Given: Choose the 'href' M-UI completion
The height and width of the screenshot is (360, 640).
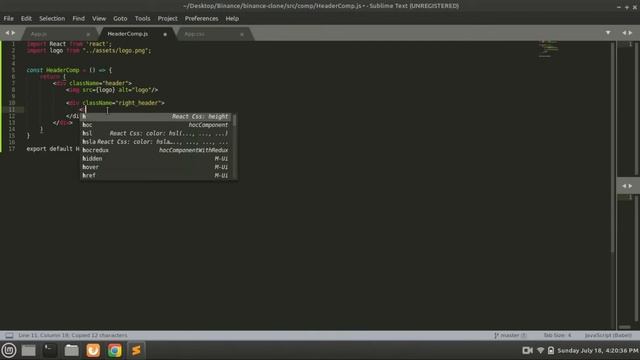Looking at the screenshot, I should (x=157, y=175).
